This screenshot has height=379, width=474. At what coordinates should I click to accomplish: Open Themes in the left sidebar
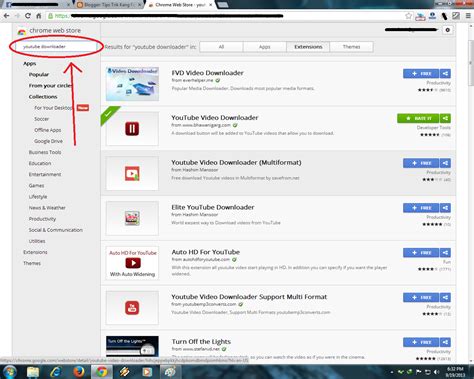pyautogui.click(x=32, y=263)
